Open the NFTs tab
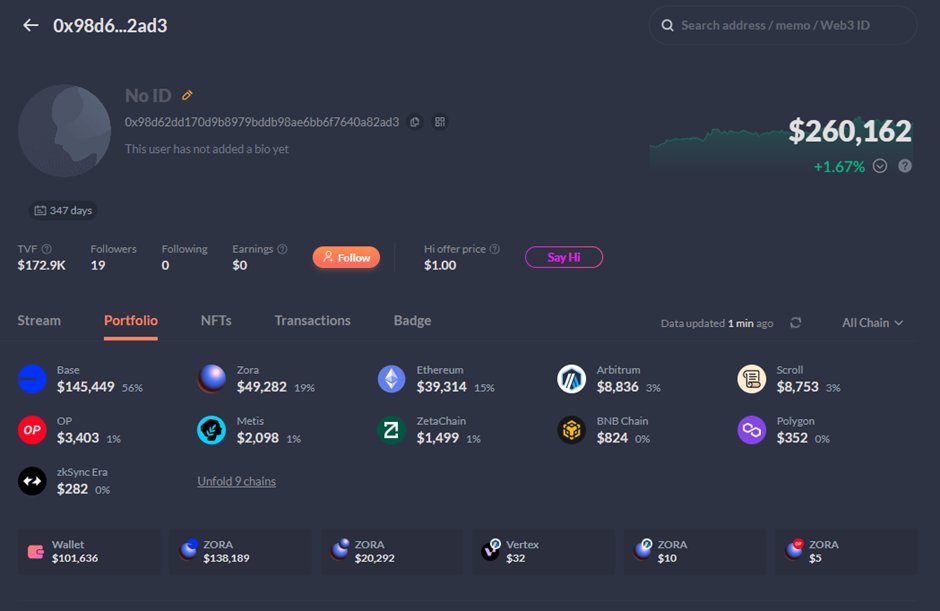940x611 pixels. 216,320
